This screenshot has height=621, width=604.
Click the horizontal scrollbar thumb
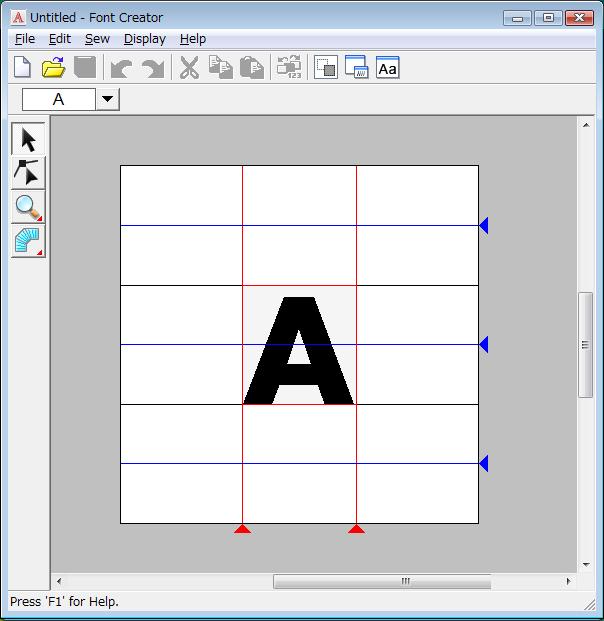tap(382, 581)
